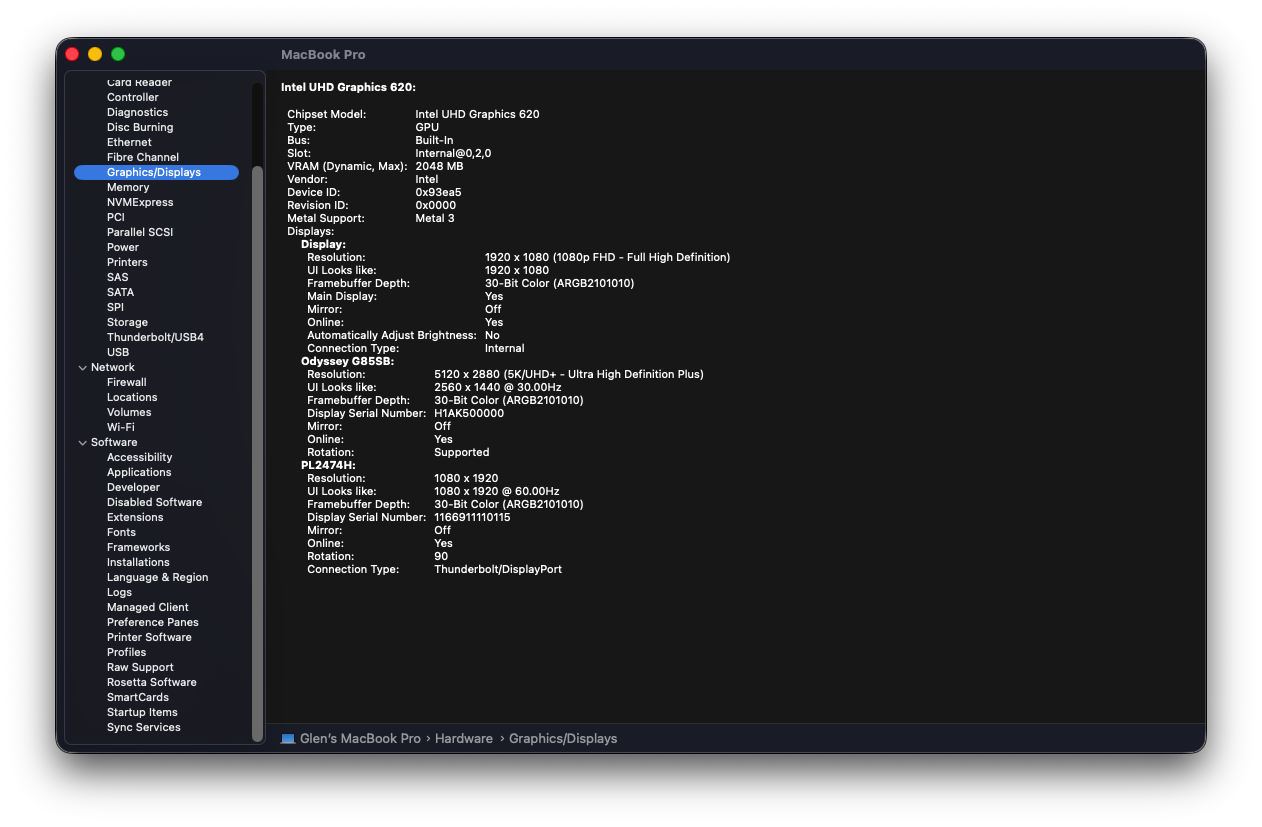The height and width of the screenshot is (827, 1262).
Task: Select Memory in the sidebar
Action: 128,187
